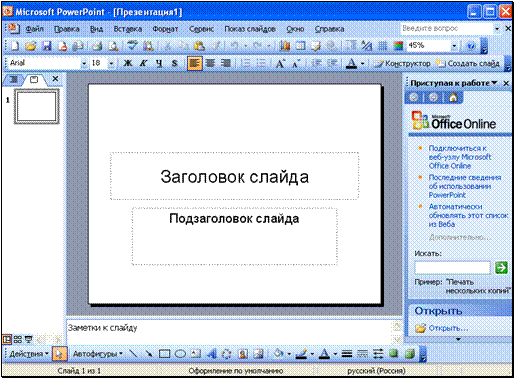Apply font color on drawing toolbar
514x378 pixels.
pyautogui.click(x=324, y=354)
